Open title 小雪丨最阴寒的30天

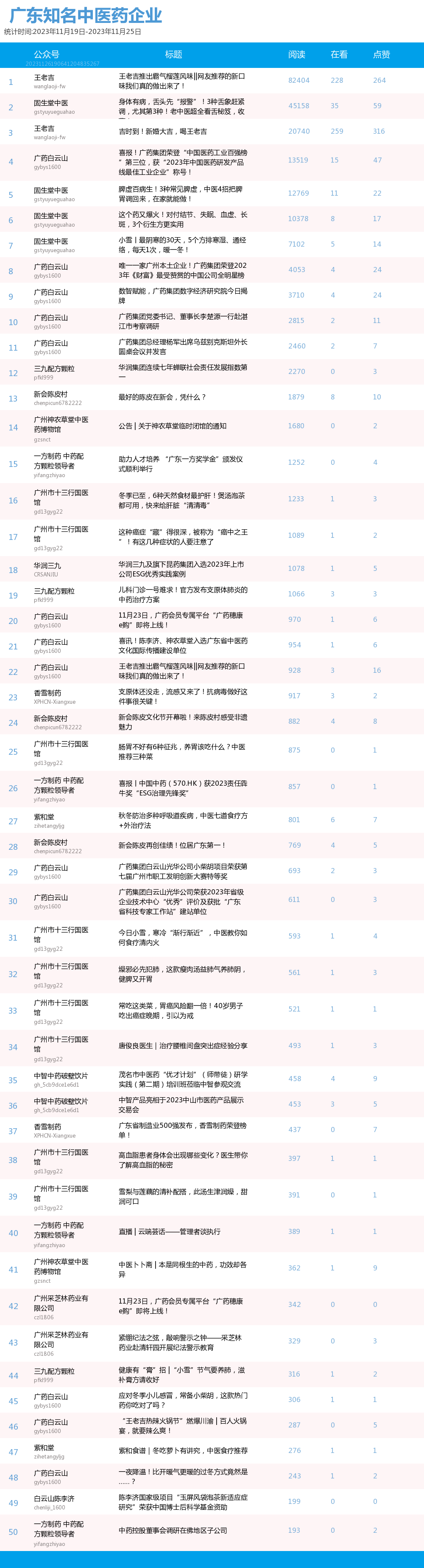182,245
